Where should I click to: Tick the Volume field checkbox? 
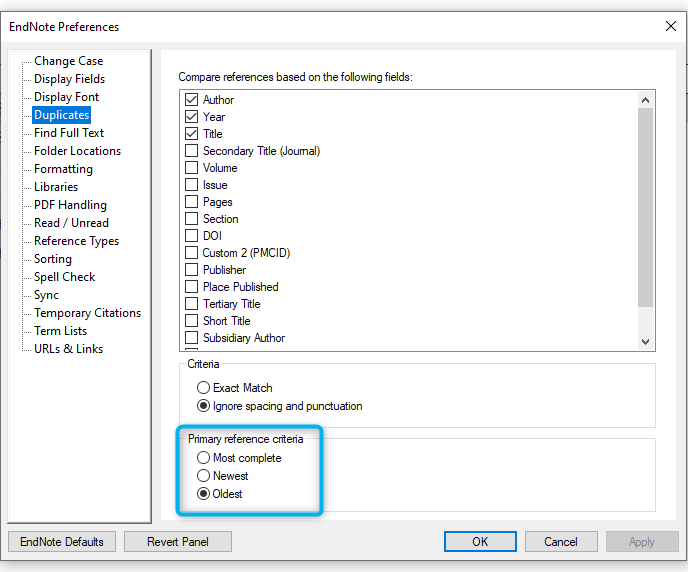pos(191,168)
